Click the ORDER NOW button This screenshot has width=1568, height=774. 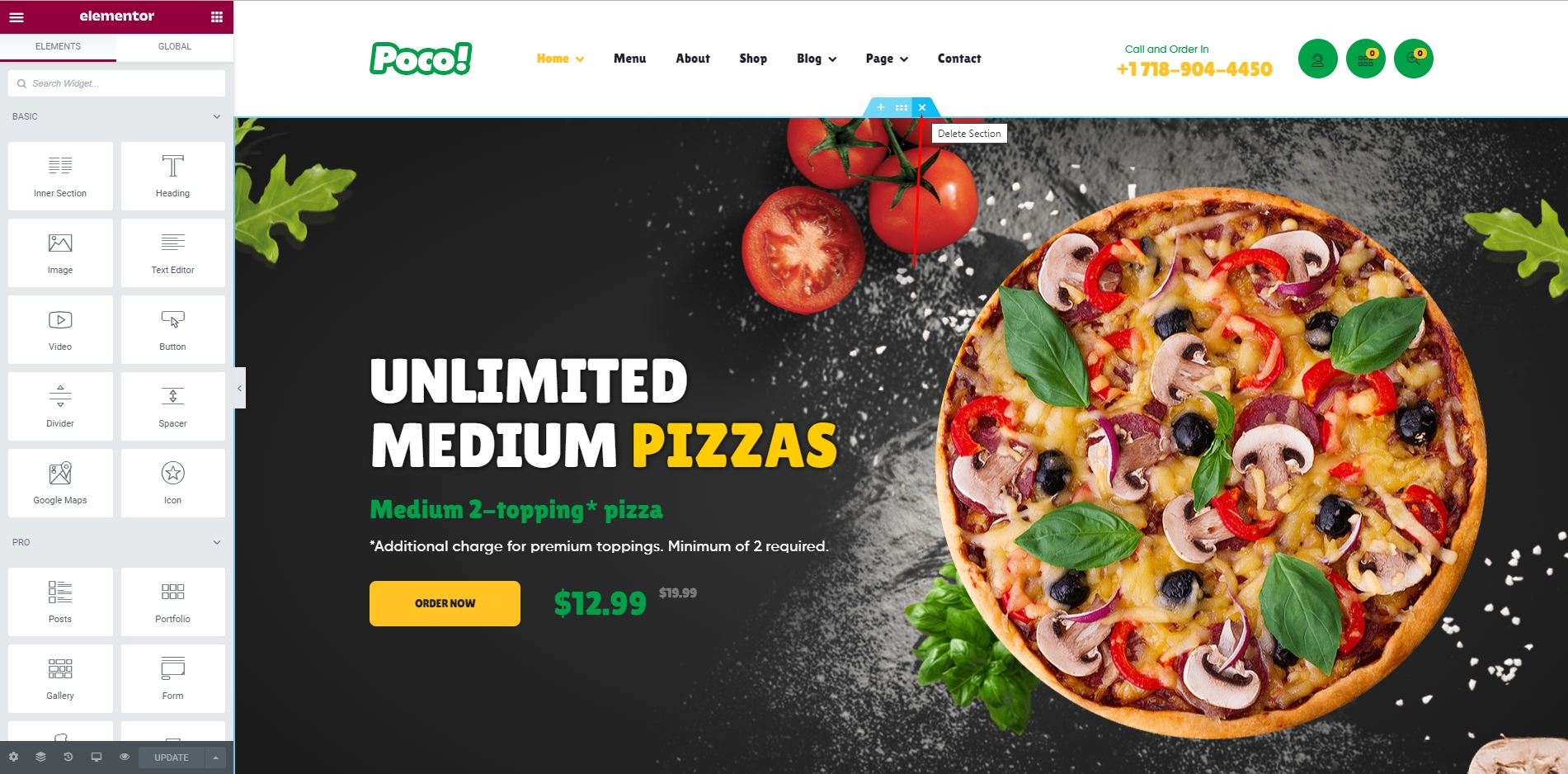[445, 603]
